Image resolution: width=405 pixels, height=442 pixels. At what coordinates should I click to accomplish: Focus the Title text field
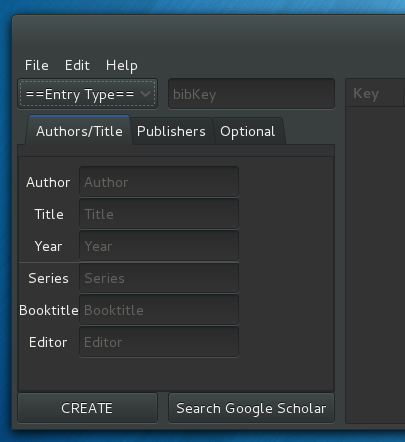159,214
